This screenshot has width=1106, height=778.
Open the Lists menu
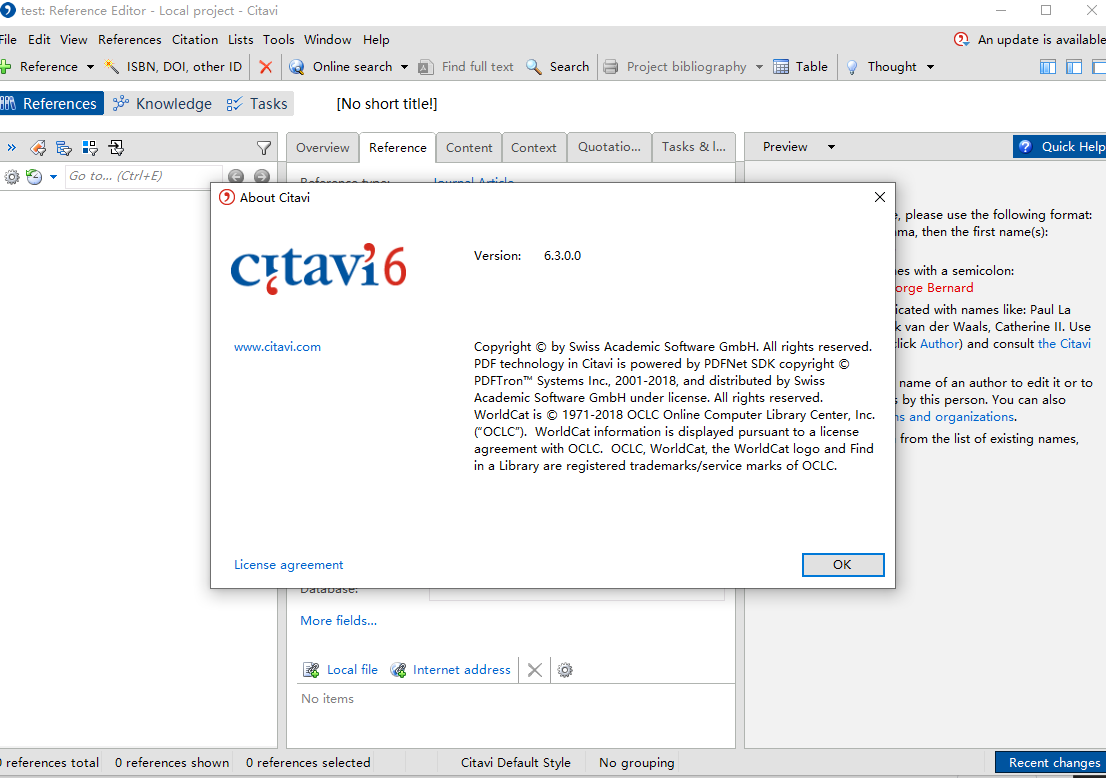coord(241,39)
